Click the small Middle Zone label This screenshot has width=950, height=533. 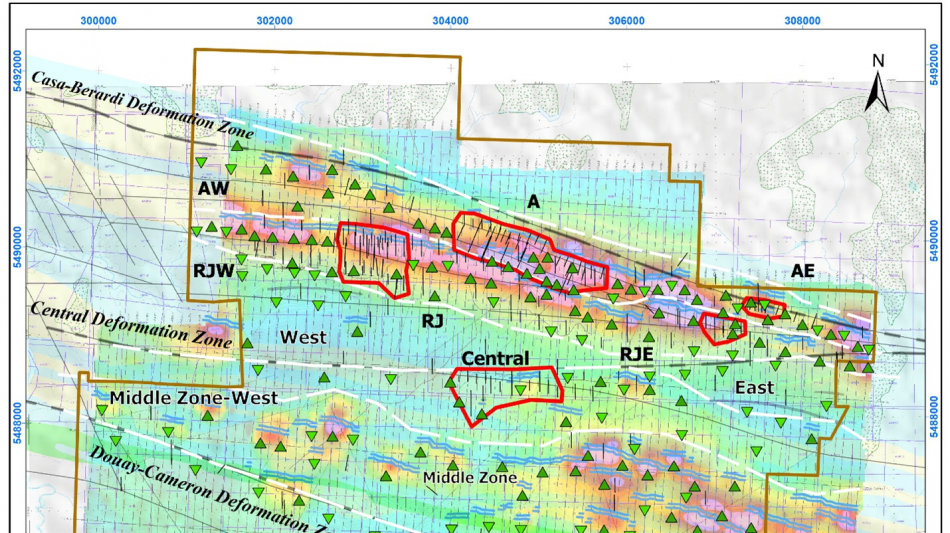pos(469,478)
